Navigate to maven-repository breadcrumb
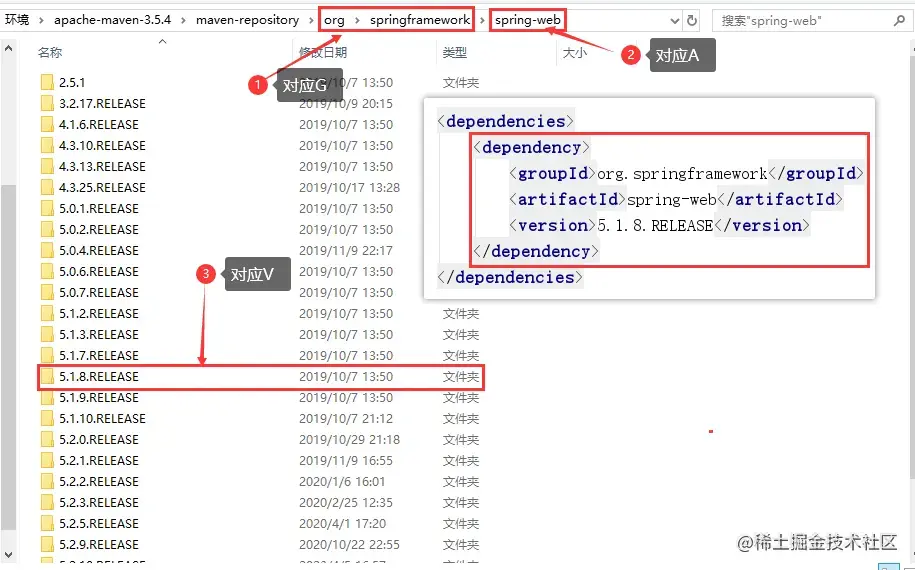This screenshot has width=915, height=570. click(x=247, y=20)
